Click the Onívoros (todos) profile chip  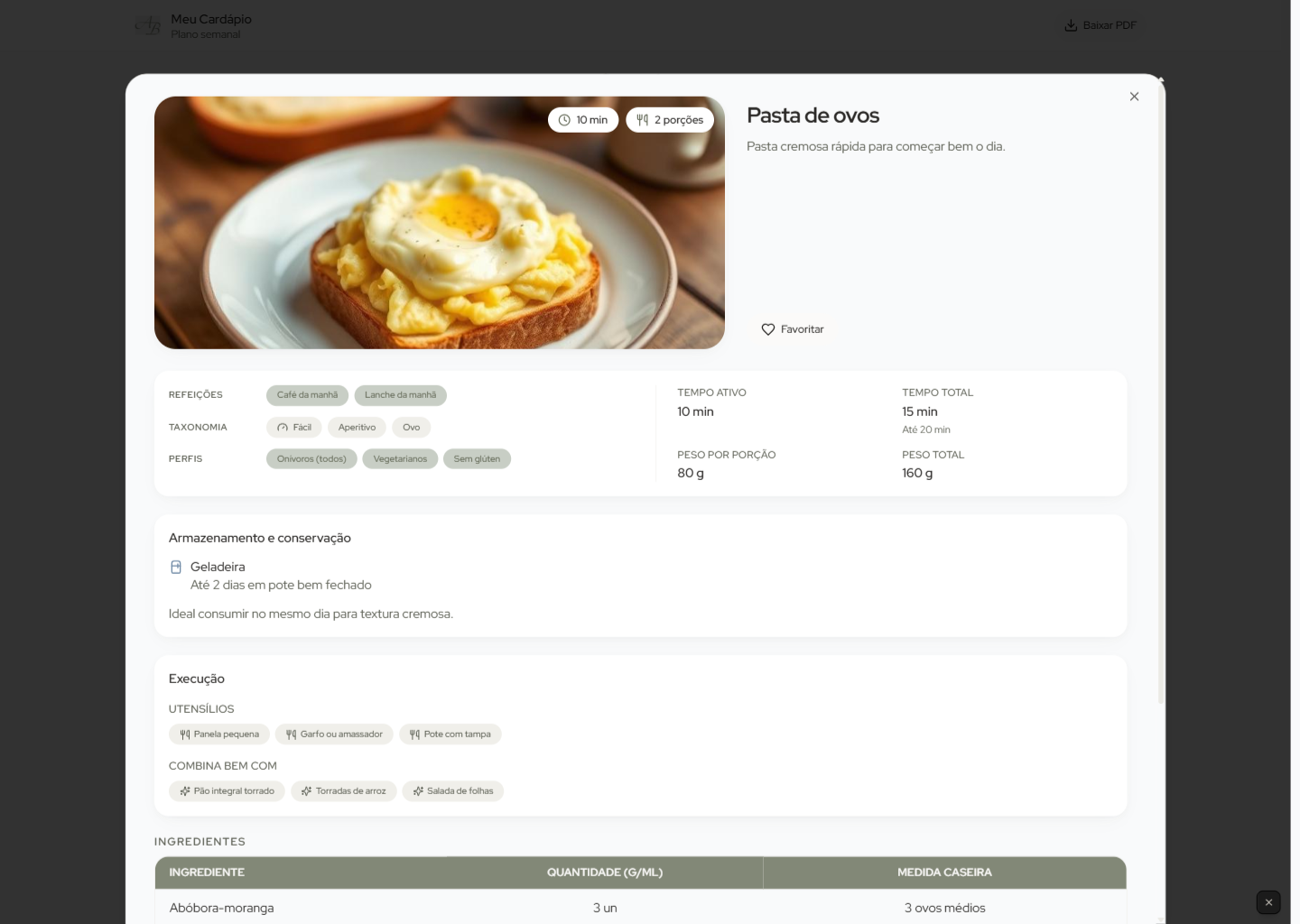click(x=311, y=459)
